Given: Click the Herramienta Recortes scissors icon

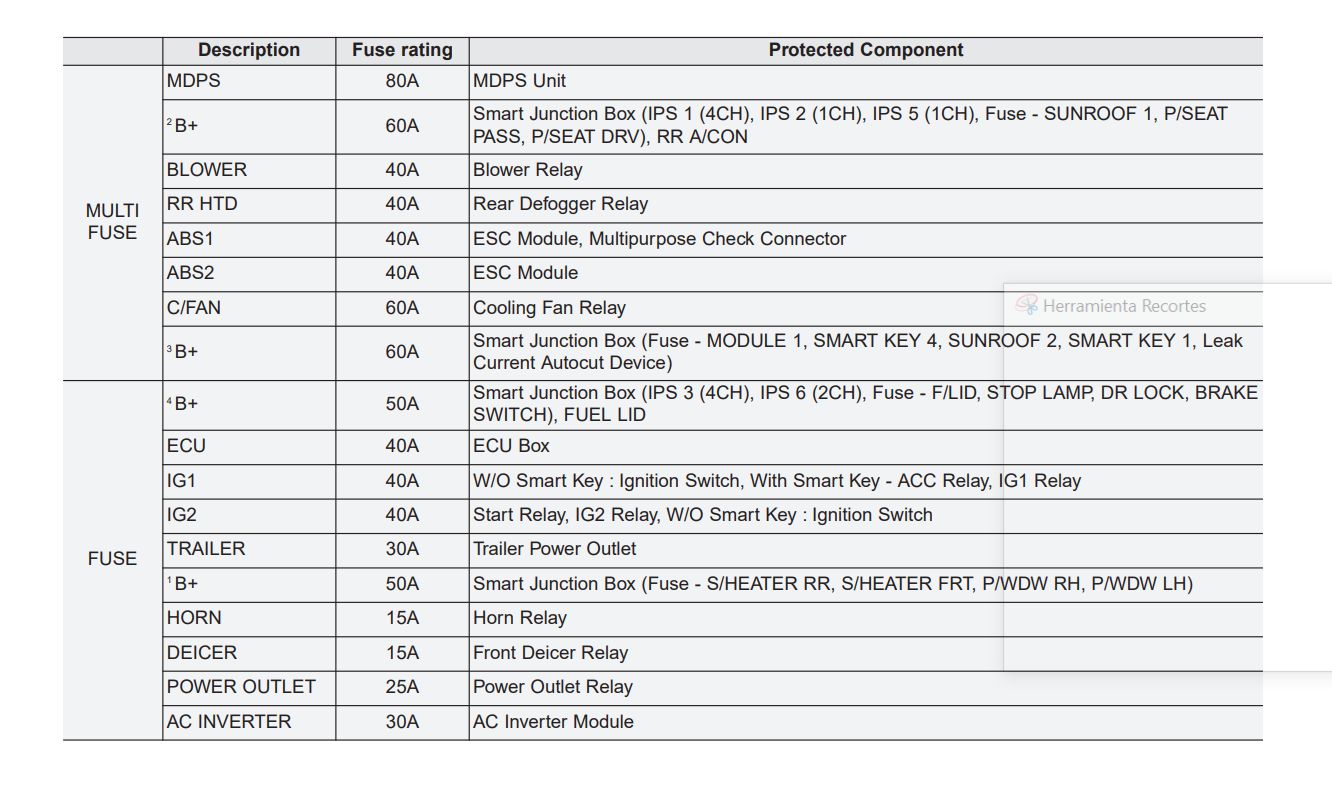Looking at the screenshot, I should click(x=1026, y=305).
